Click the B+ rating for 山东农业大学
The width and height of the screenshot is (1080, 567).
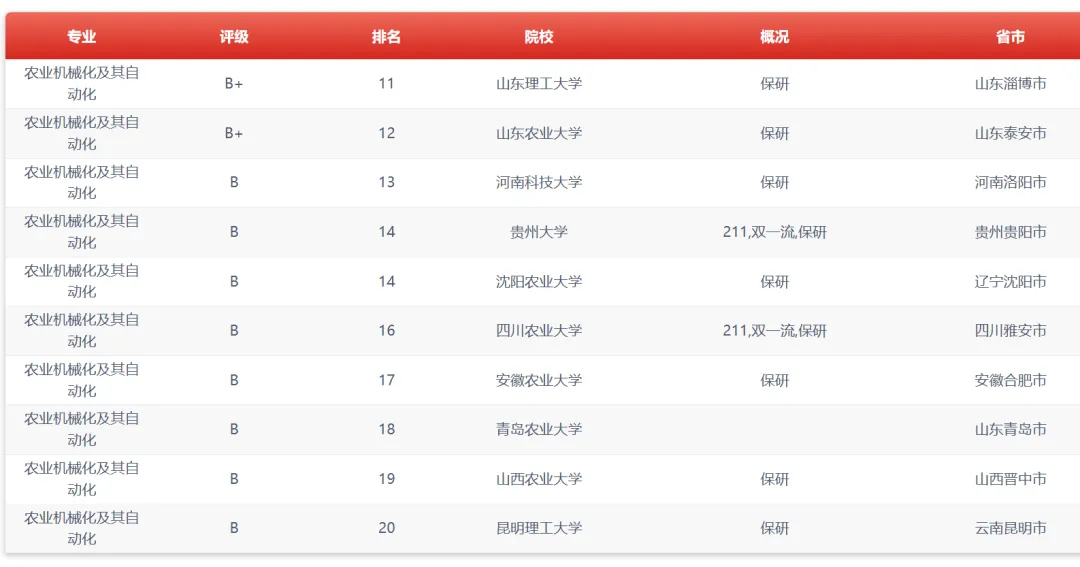click(x=233, y=133)
